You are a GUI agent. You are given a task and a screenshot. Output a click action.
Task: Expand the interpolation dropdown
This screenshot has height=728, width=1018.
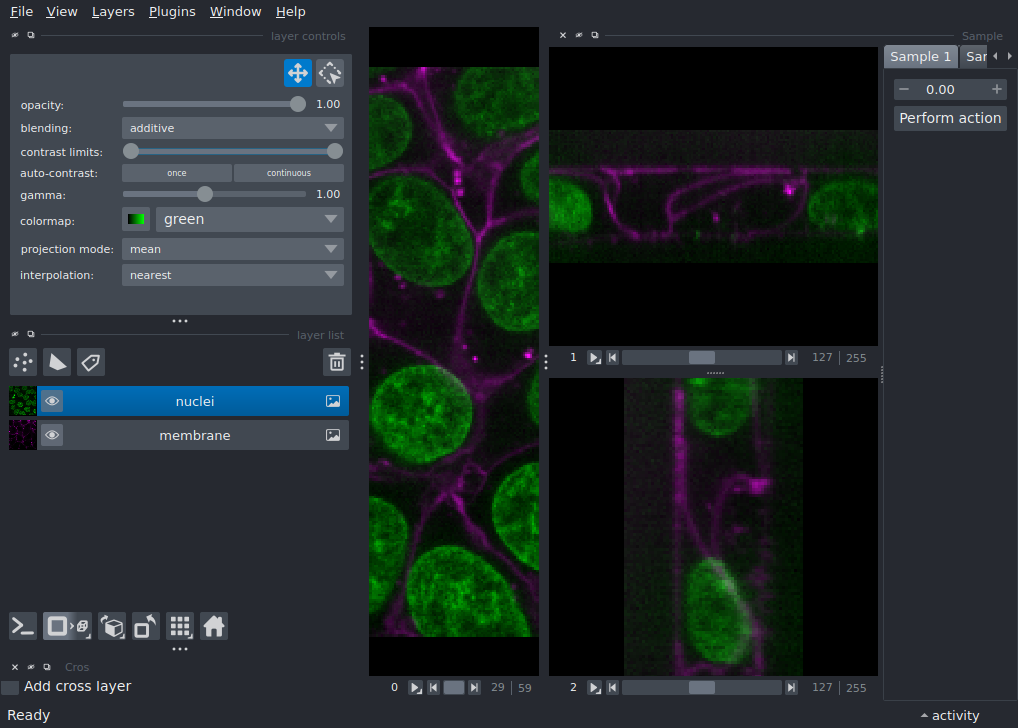coord(232,275)
